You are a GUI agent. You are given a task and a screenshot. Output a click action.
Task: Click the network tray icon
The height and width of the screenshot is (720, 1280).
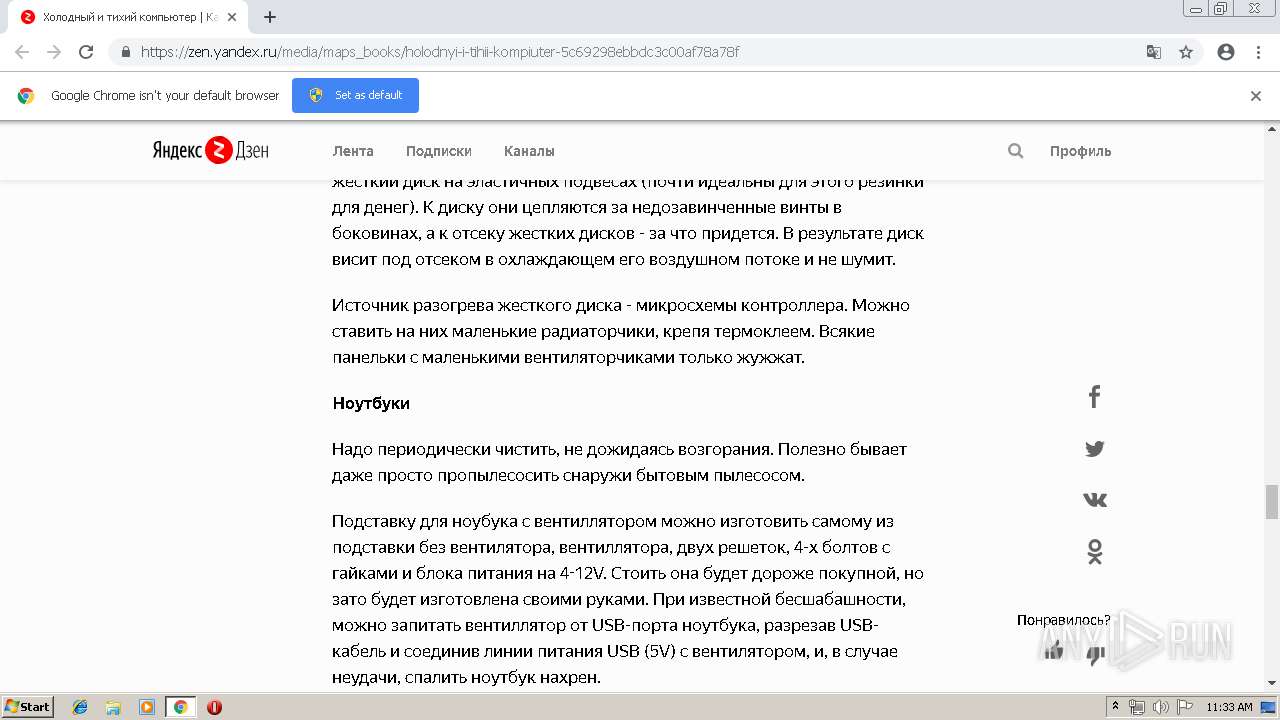(1137, 707)
